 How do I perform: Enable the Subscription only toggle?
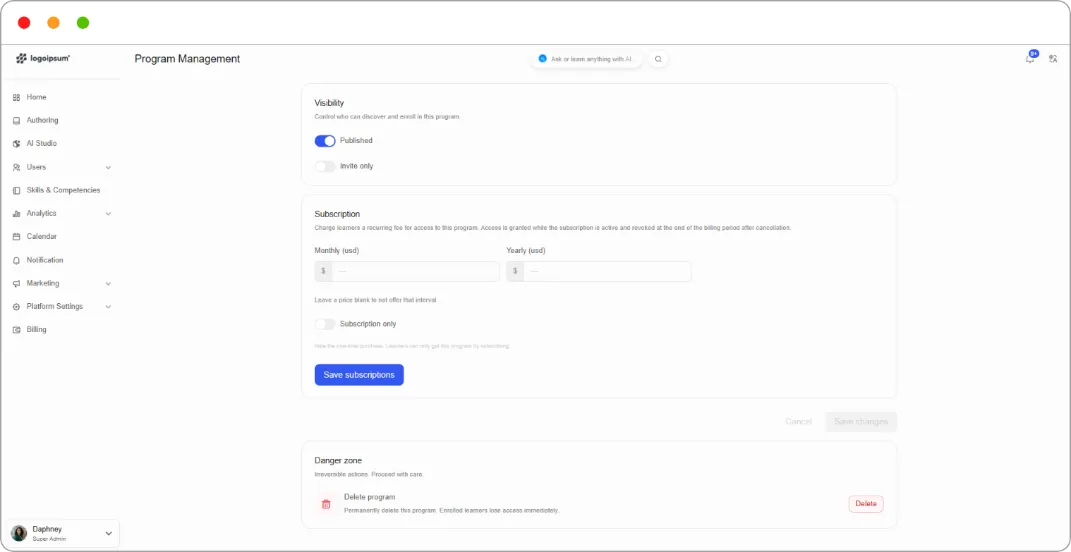[325, 324]
